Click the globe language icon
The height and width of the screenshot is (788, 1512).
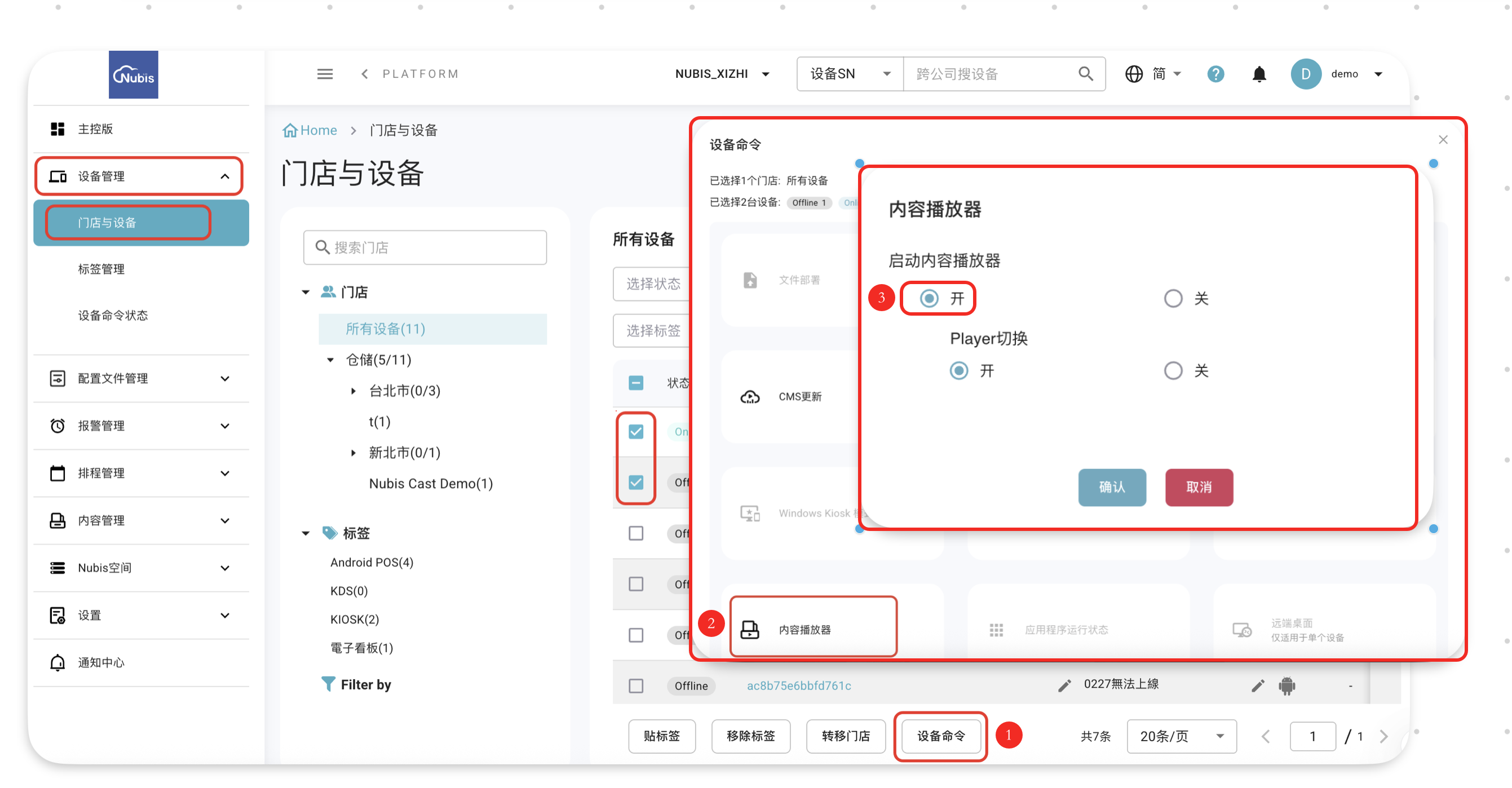(1133, 74)
